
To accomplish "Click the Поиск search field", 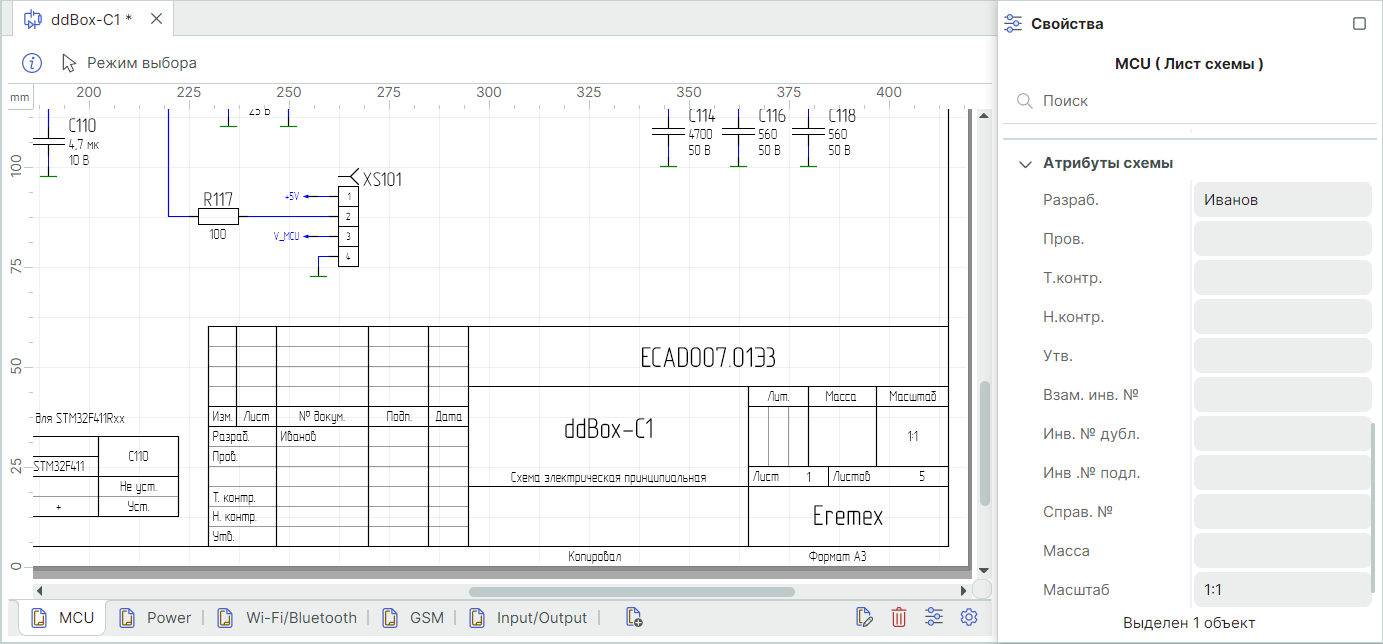I will 1190,101.
